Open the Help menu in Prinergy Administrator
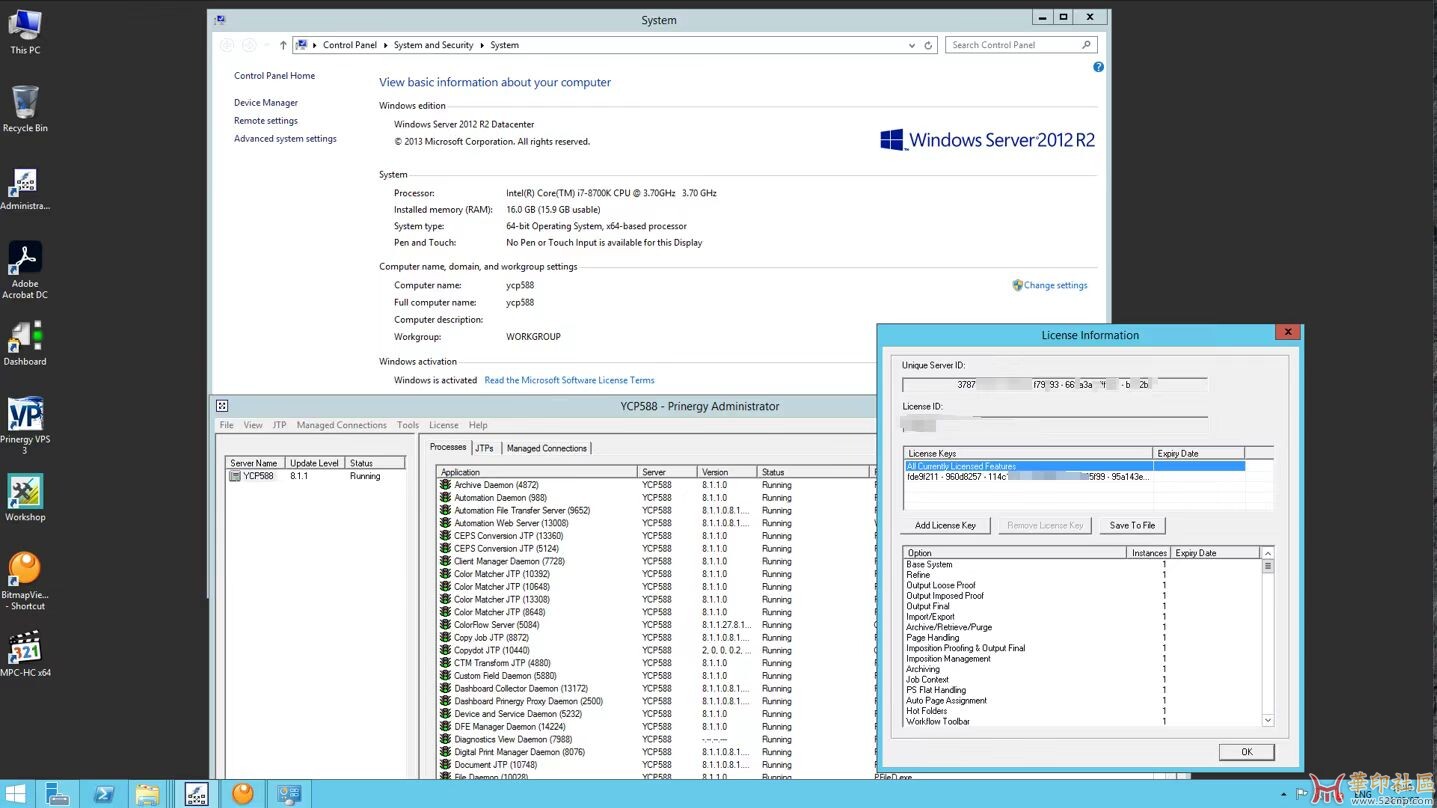Image resolution: width=1437 pixels, height=808 pixels. coord(478,425)
